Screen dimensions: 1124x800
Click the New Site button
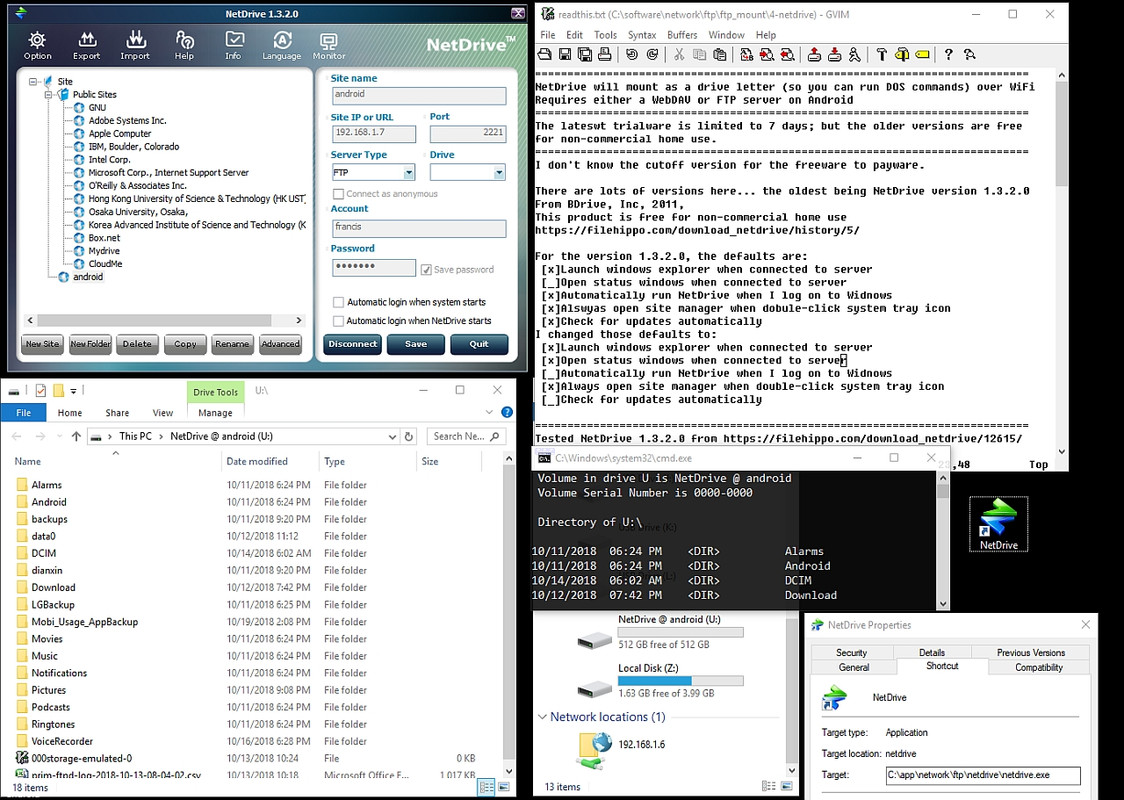[42, 344]
